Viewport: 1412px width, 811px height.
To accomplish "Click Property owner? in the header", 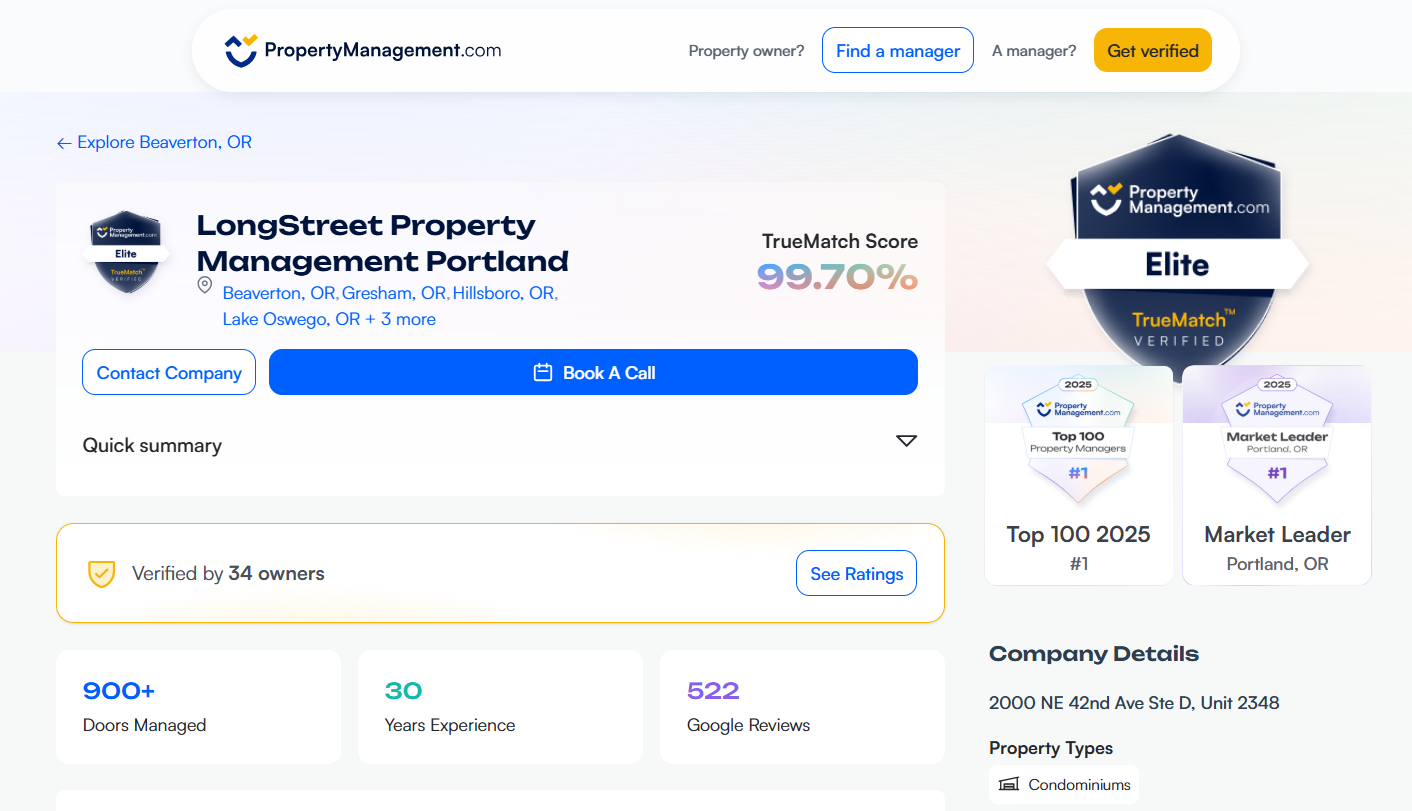I will [745, 49].
